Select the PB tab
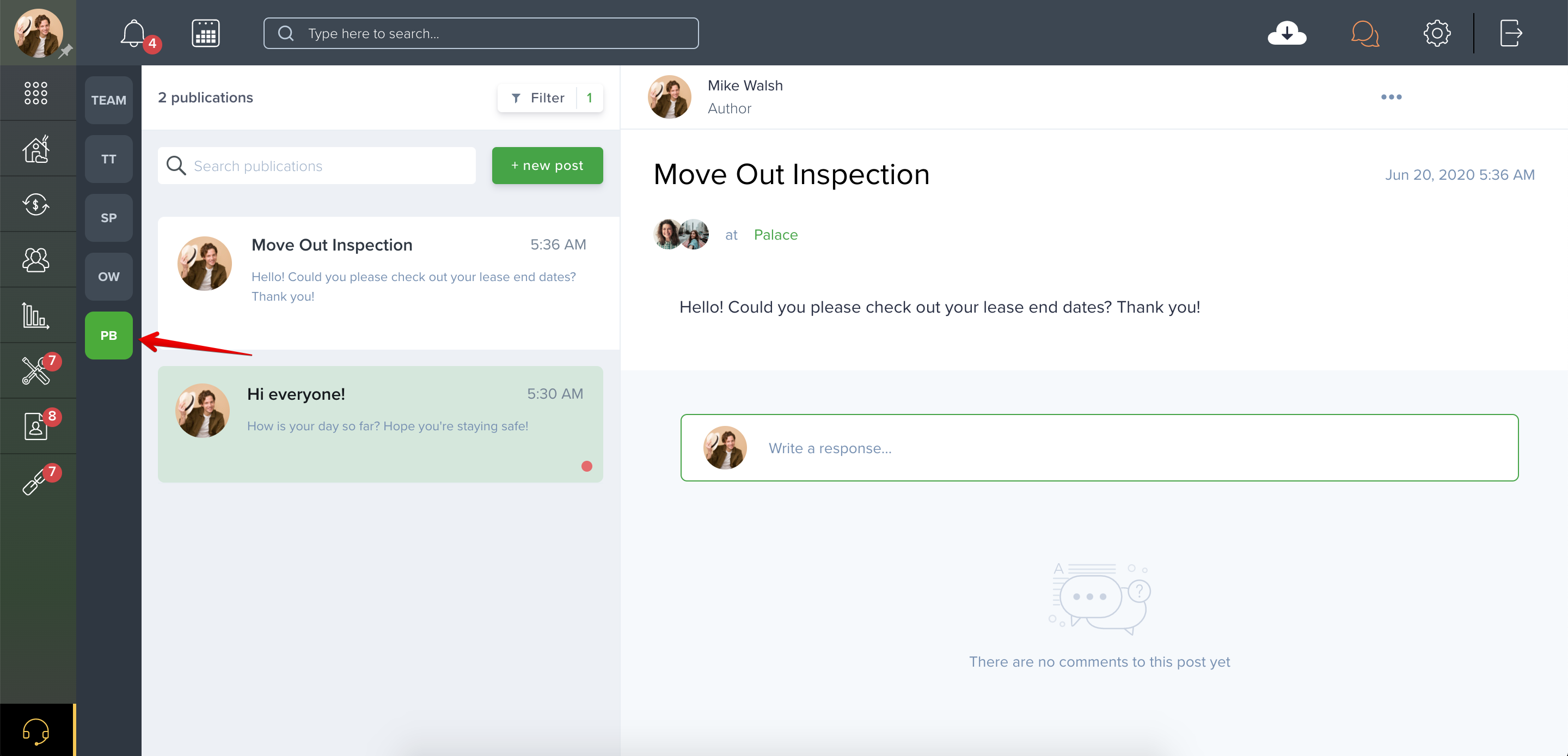The image size is (1568, 756). (108, 336)
